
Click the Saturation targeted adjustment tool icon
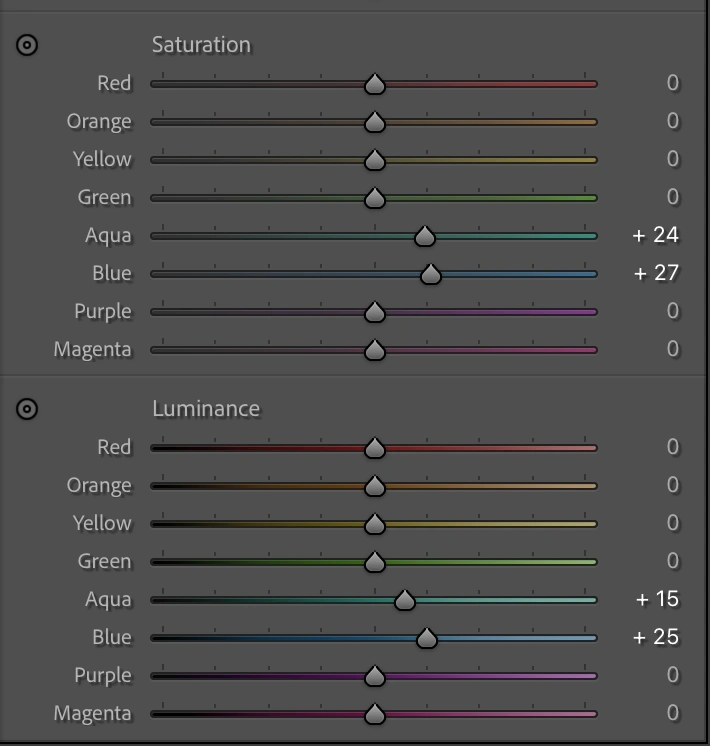(x=28, y=45)
